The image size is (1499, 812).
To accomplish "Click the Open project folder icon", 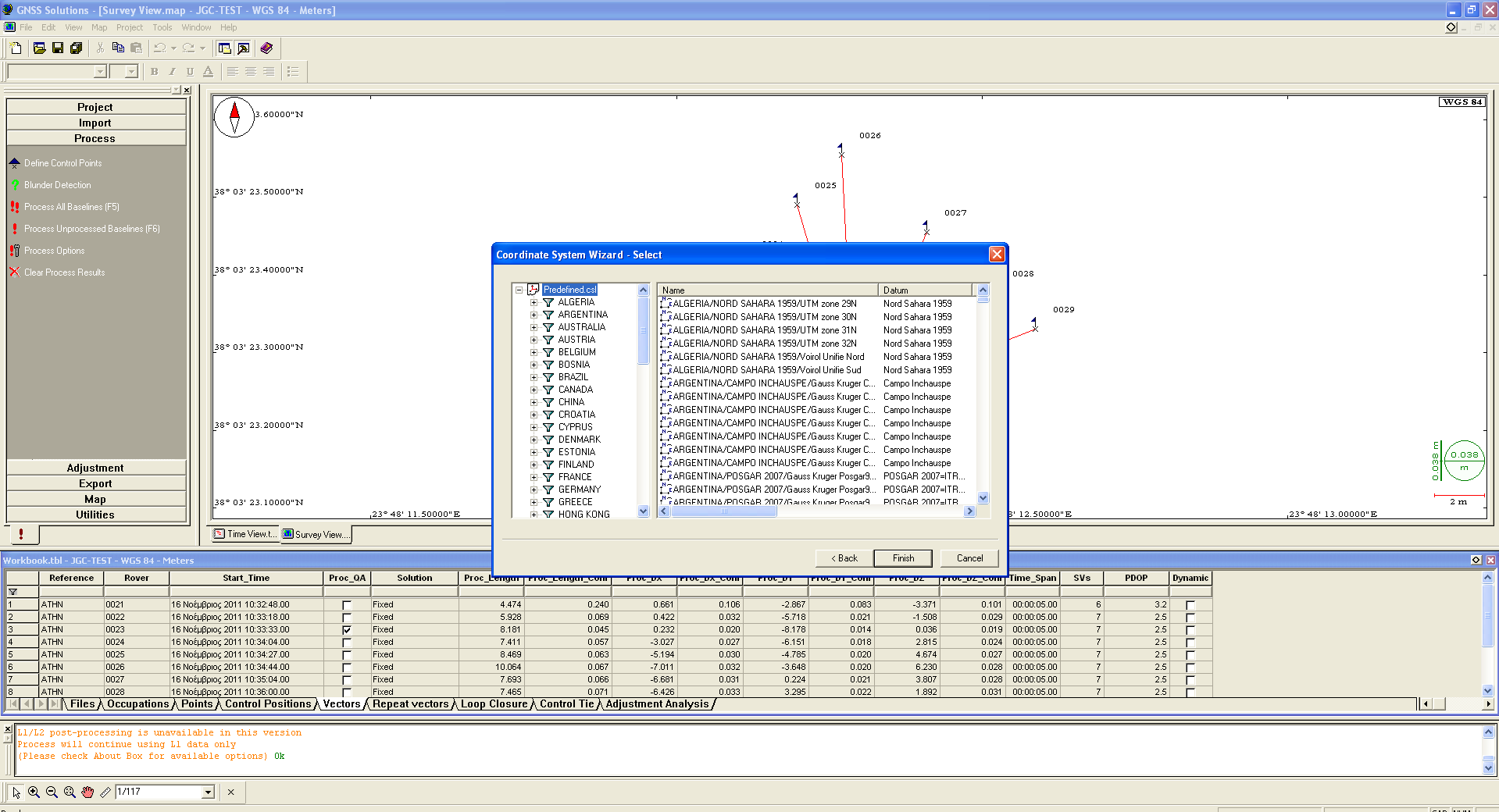I will click(x=39, y=48).
